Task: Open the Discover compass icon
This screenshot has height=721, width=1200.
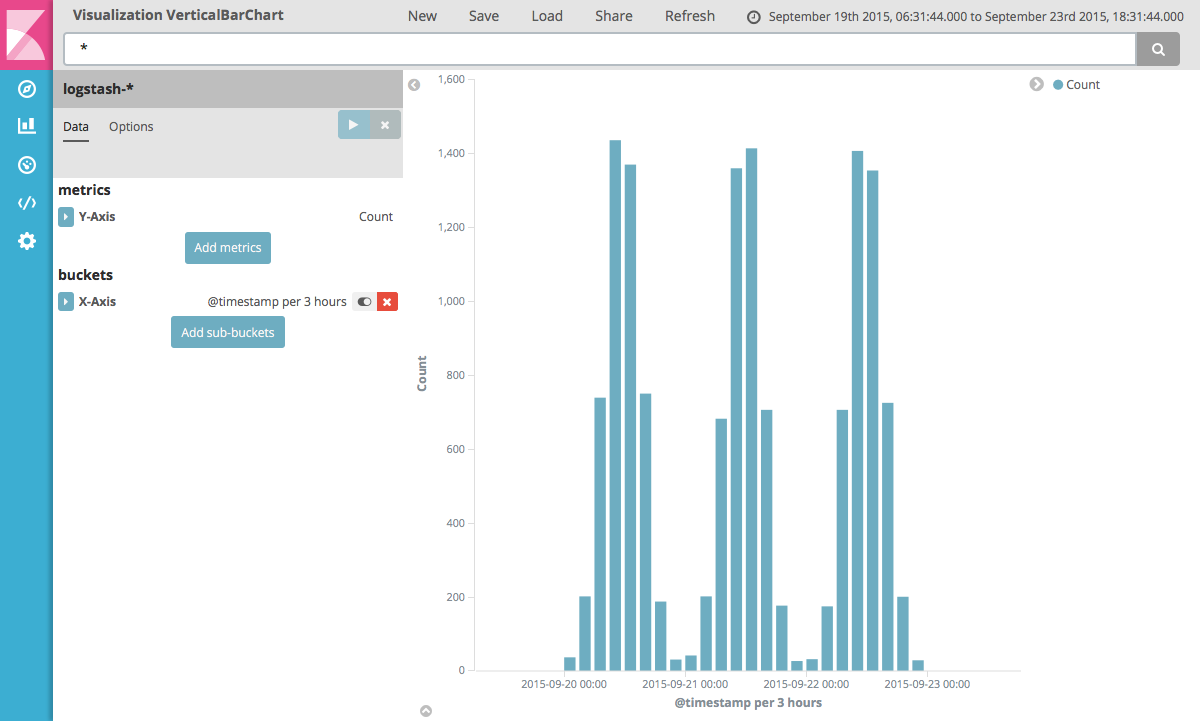Action: (x=27, y=89)
